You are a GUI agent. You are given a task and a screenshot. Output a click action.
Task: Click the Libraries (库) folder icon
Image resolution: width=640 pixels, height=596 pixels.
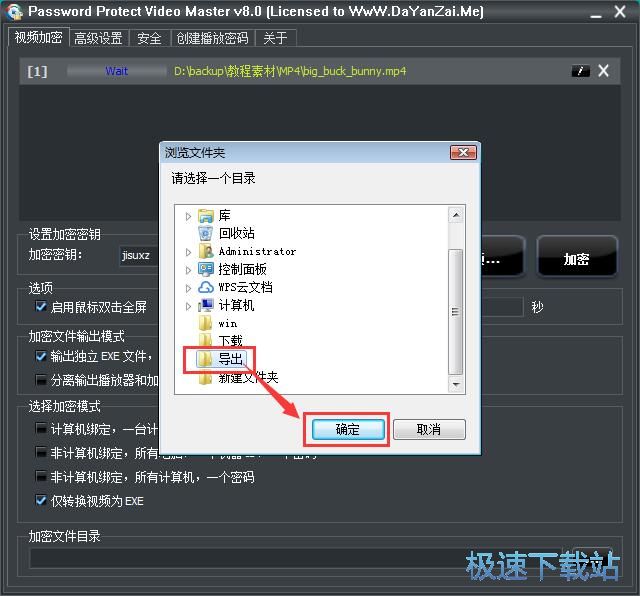[206, 216]
